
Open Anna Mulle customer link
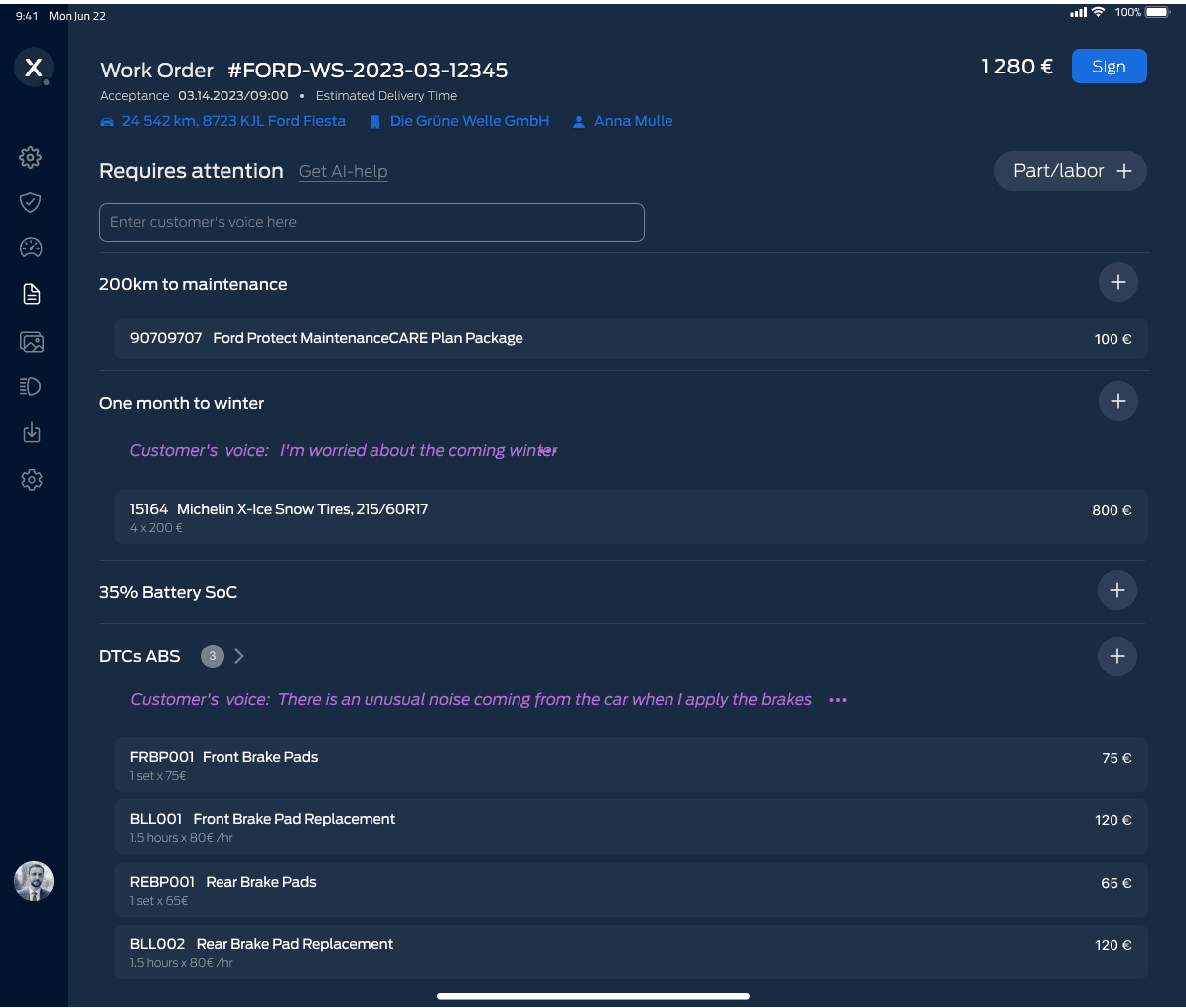coord(633,121)
